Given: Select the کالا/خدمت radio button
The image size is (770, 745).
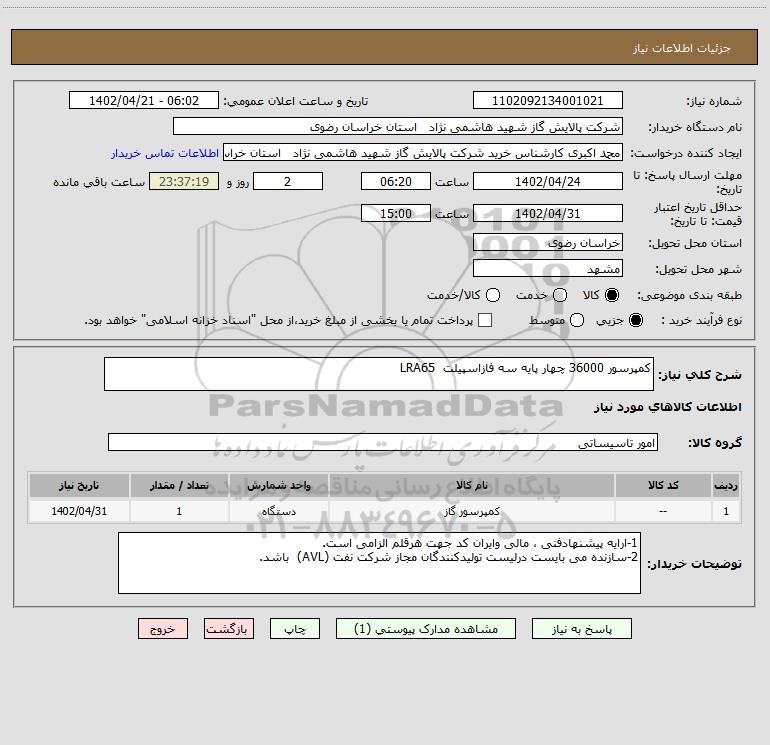Looking at the screenshot, I should tap(493, 295).
